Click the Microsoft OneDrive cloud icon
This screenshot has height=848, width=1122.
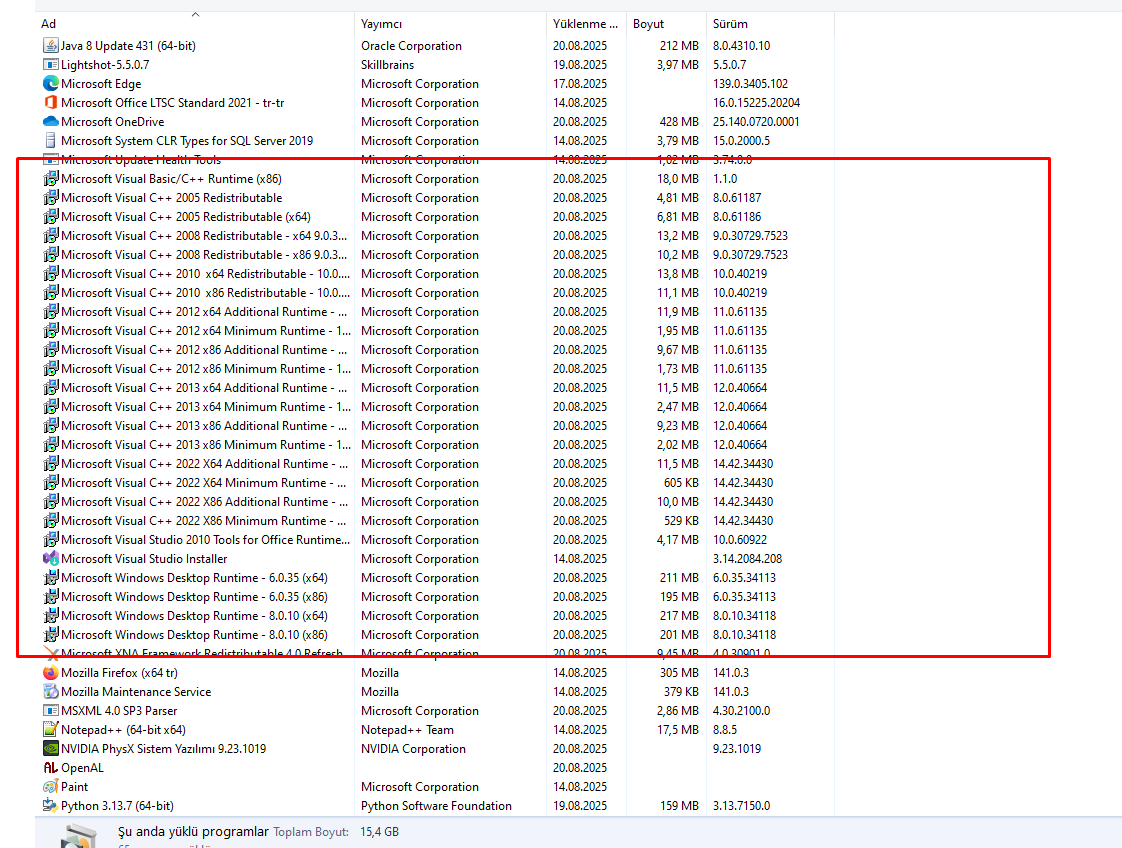pos(51,122)
